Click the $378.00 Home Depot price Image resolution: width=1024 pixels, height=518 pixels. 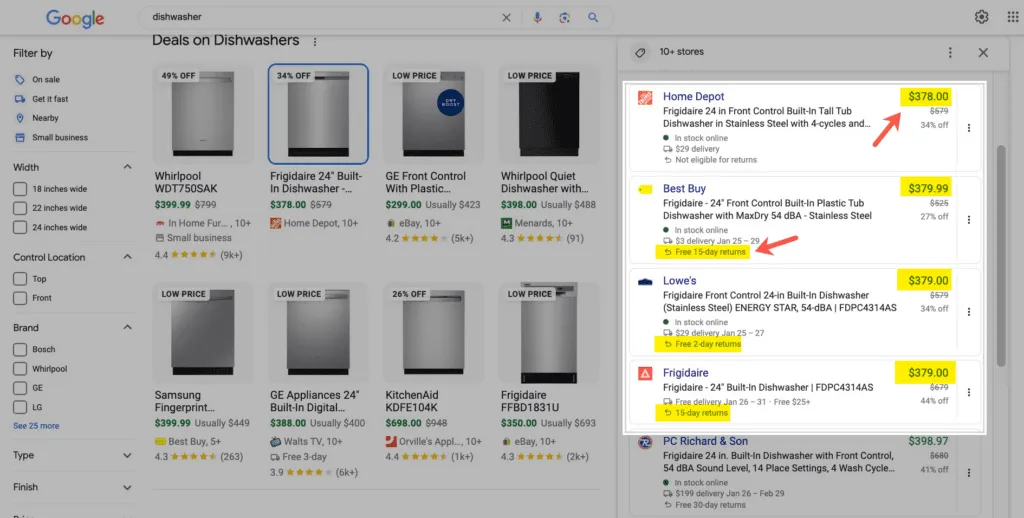click(x=928, y=97)
